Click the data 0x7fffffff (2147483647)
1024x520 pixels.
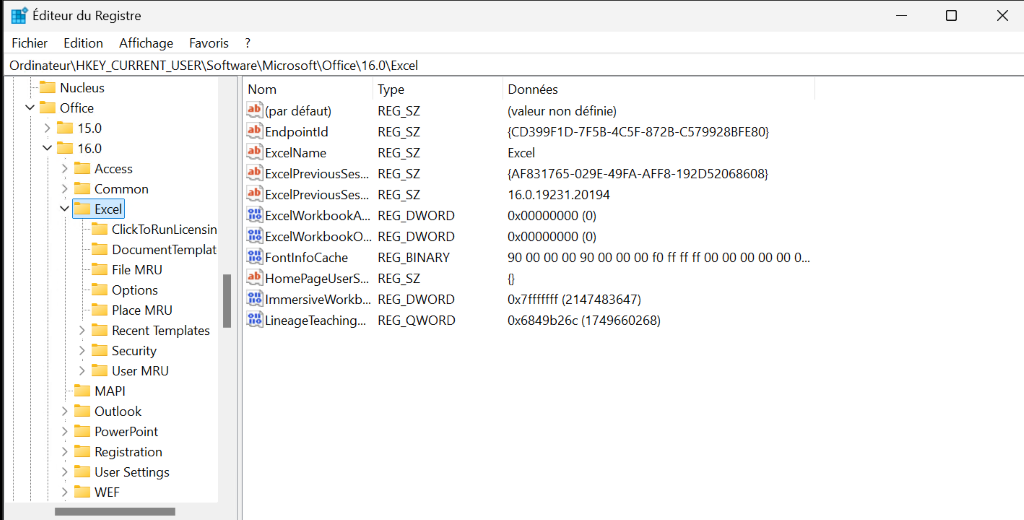(x=574, y=299)
